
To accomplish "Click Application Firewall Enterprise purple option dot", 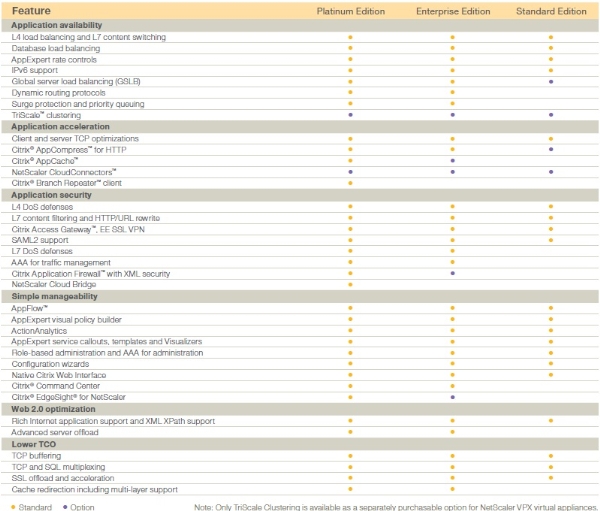I will (x=453, y=273).
